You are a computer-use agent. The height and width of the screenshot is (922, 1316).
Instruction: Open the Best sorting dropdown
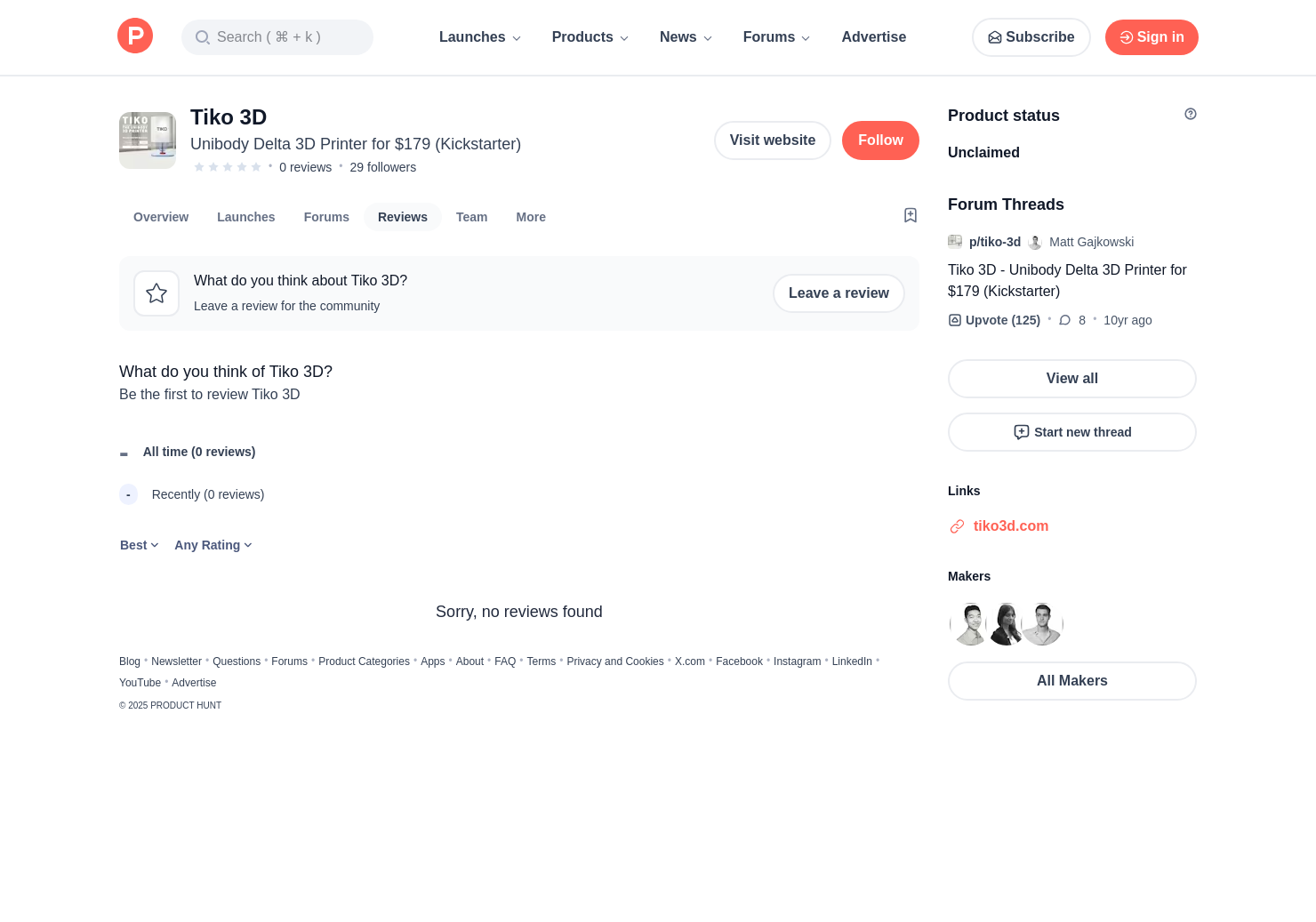140,545
